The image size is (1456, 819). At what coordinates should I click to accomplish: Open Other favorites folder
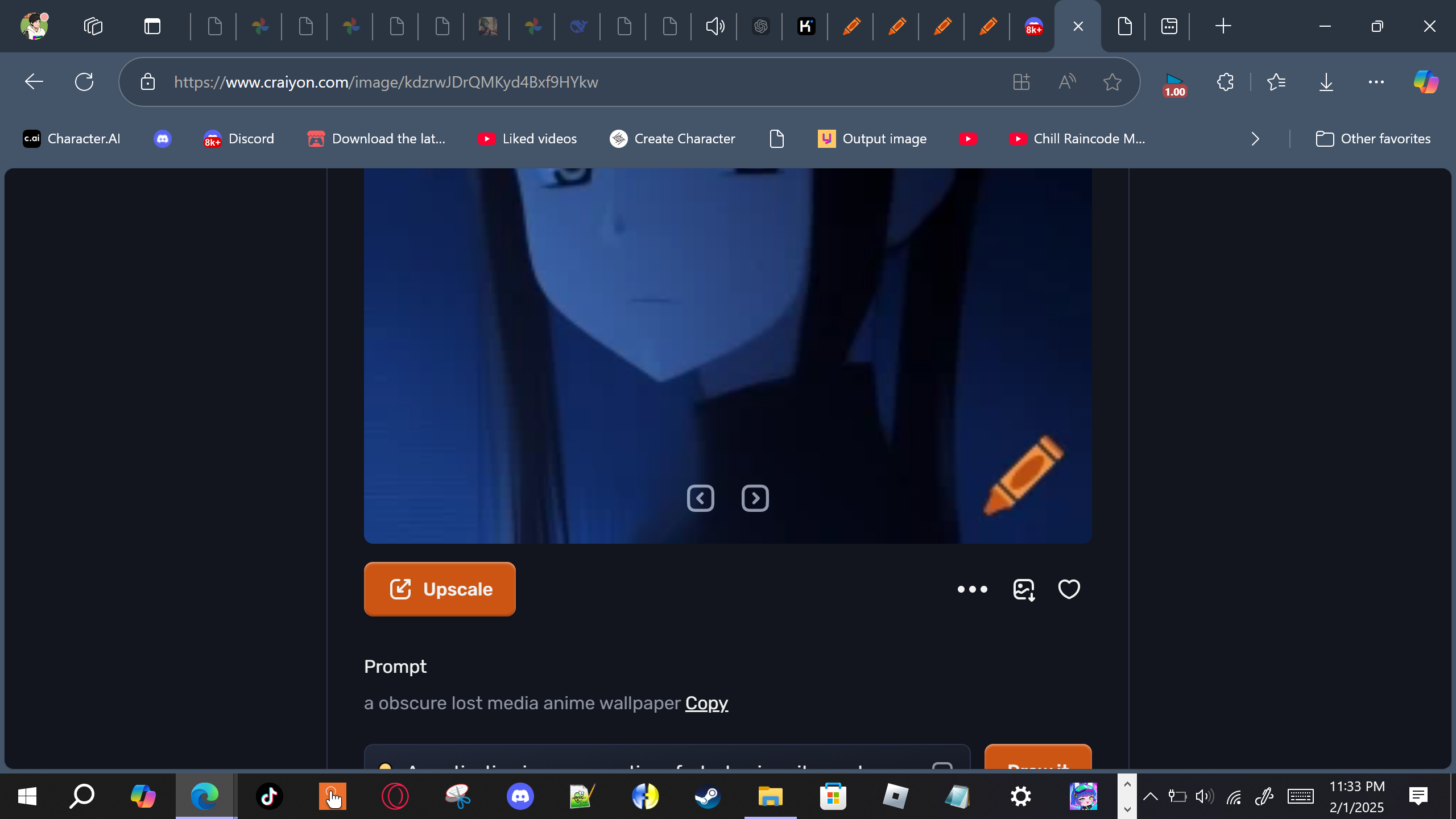click(1373, 139)
